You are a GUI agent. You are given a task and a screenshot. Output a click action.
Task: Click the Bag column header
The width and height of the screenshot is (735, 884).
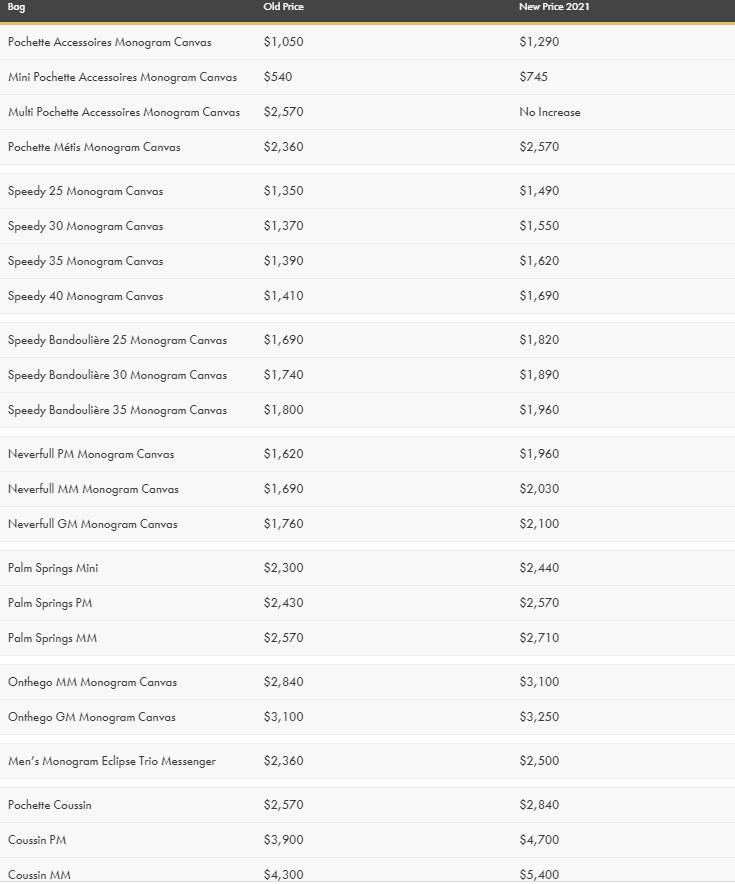click(x=17, y=7)
